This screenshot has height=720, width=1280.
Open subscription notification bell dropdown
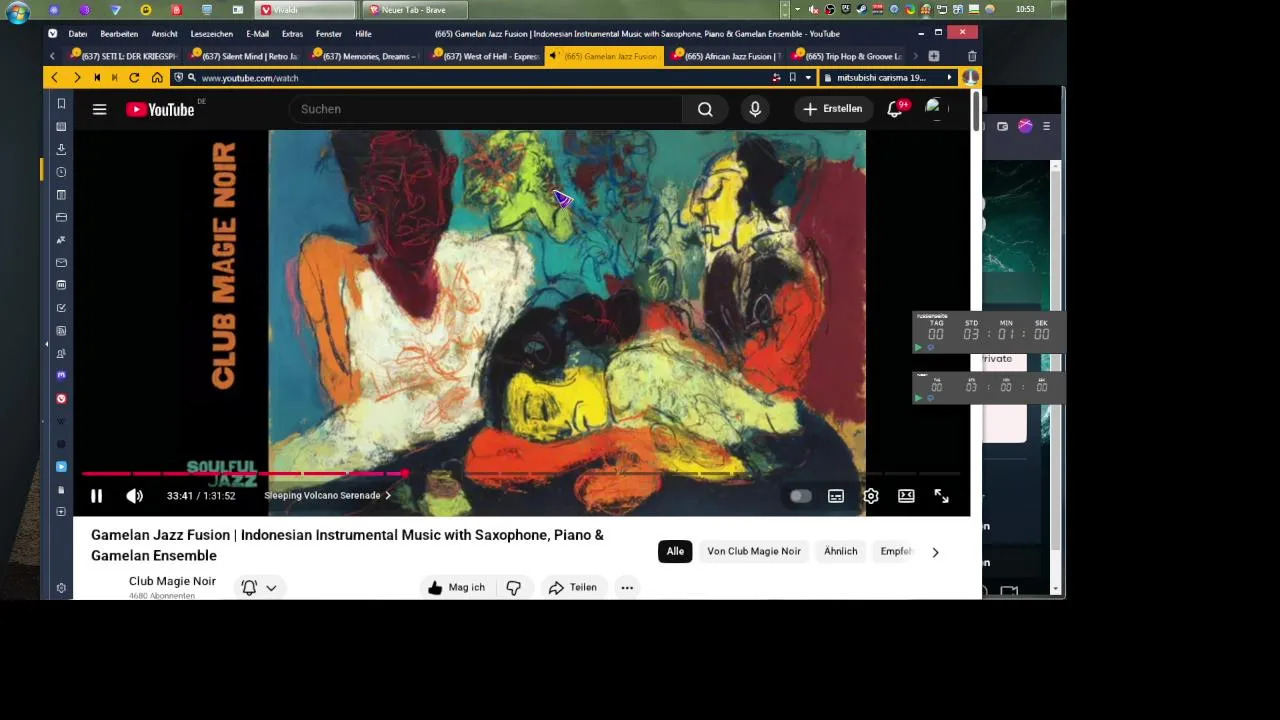(259, 588)
